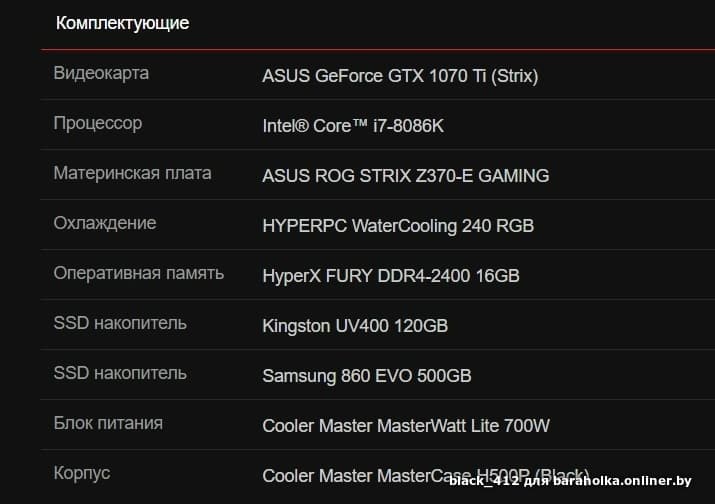Click ASUS ROG STRIX Z370-E GAMING text
Screen dimensions: 715x504
[x=406, y=176]
